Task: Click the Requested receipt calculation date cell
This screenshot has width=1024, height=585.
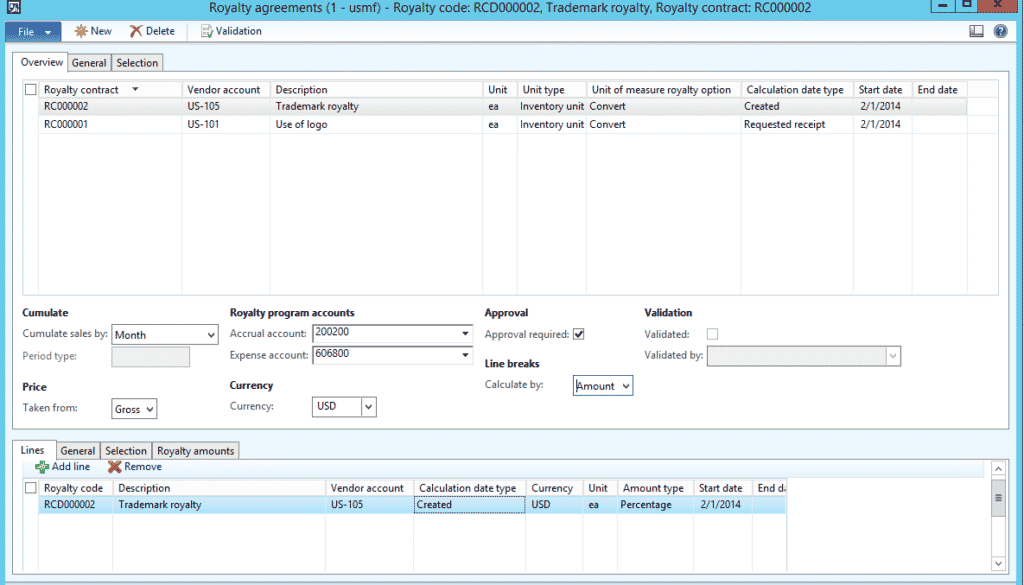Action: (x=797, y=124)
